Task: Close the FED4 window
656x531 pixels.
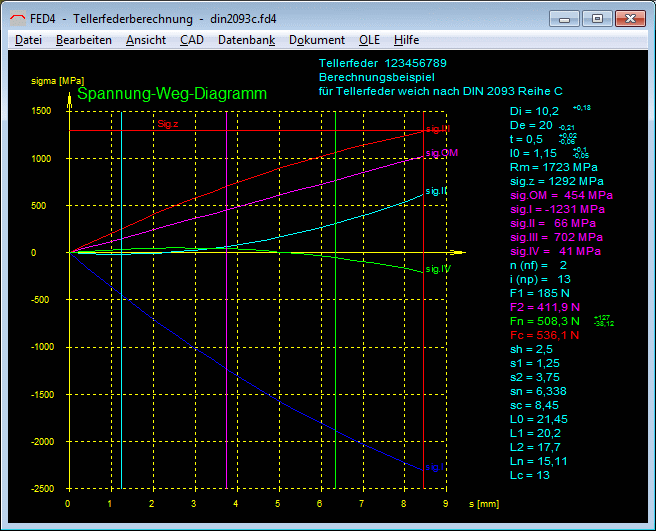Action: point(630,18)
